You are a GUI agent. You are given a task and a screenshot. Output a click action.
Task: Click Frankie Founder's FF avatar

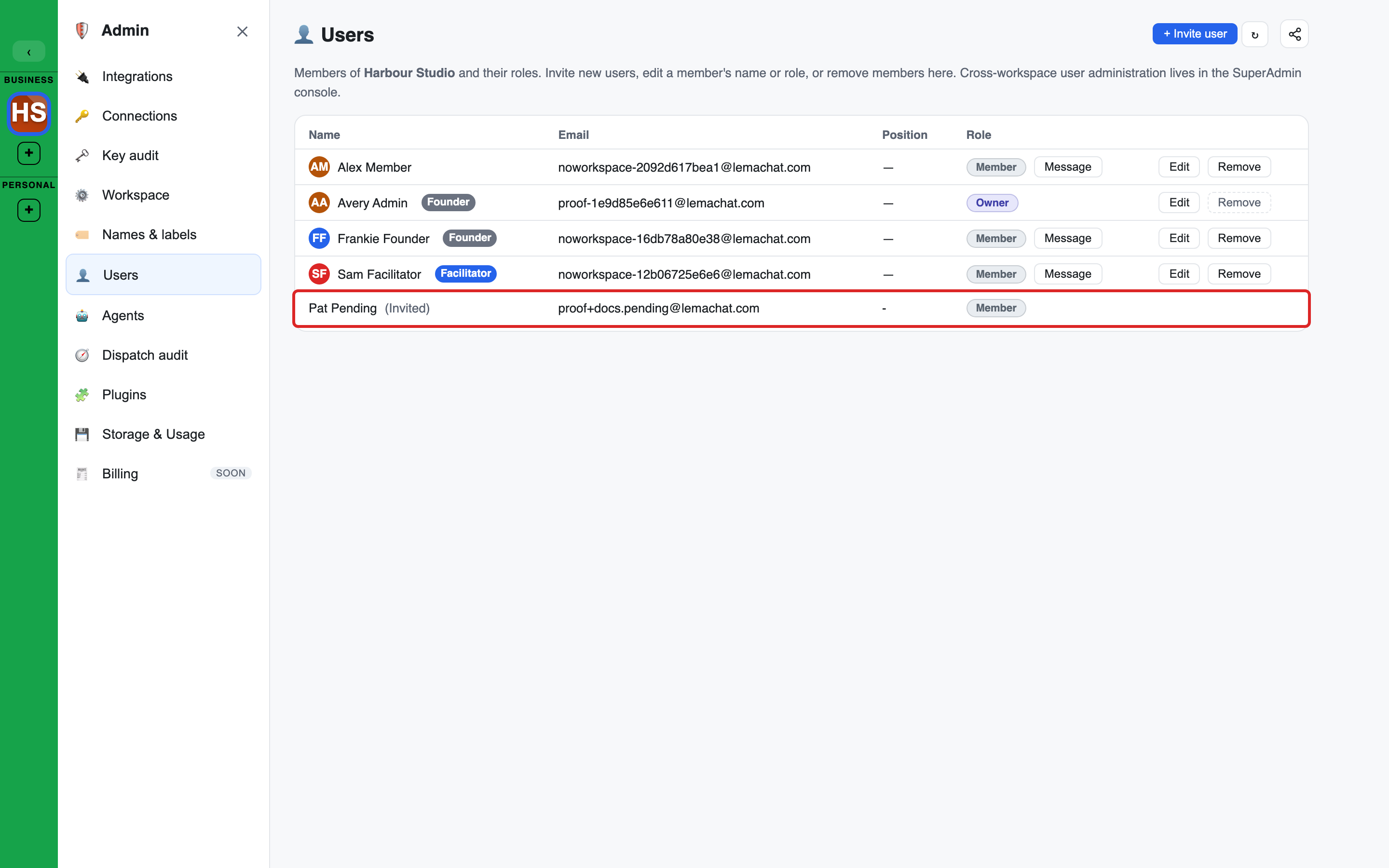click(x=319, y=238)
